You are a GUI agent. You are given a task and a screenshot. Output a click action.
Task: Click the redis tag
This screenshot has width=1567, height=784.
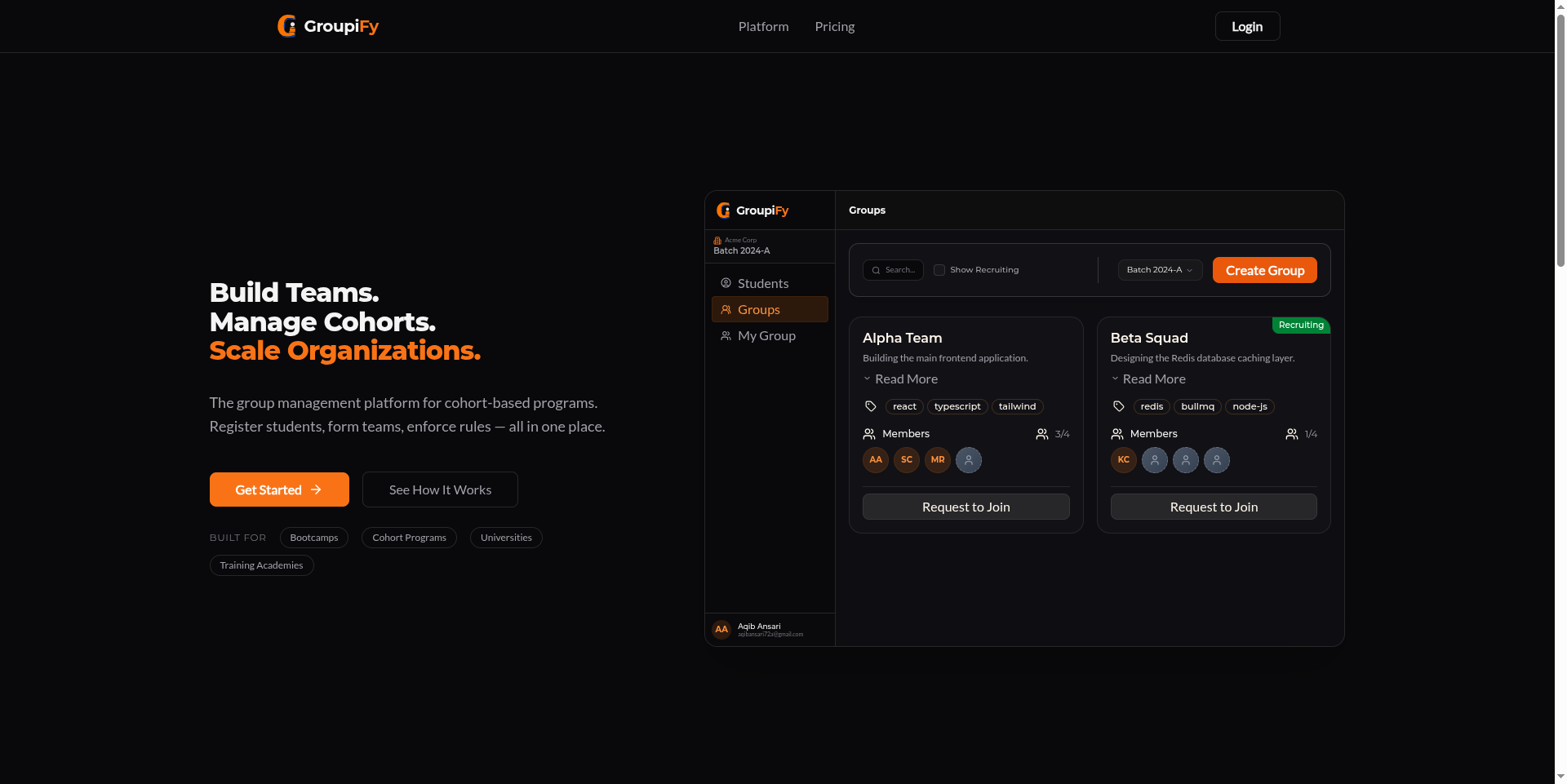[x=1152, y=406]
